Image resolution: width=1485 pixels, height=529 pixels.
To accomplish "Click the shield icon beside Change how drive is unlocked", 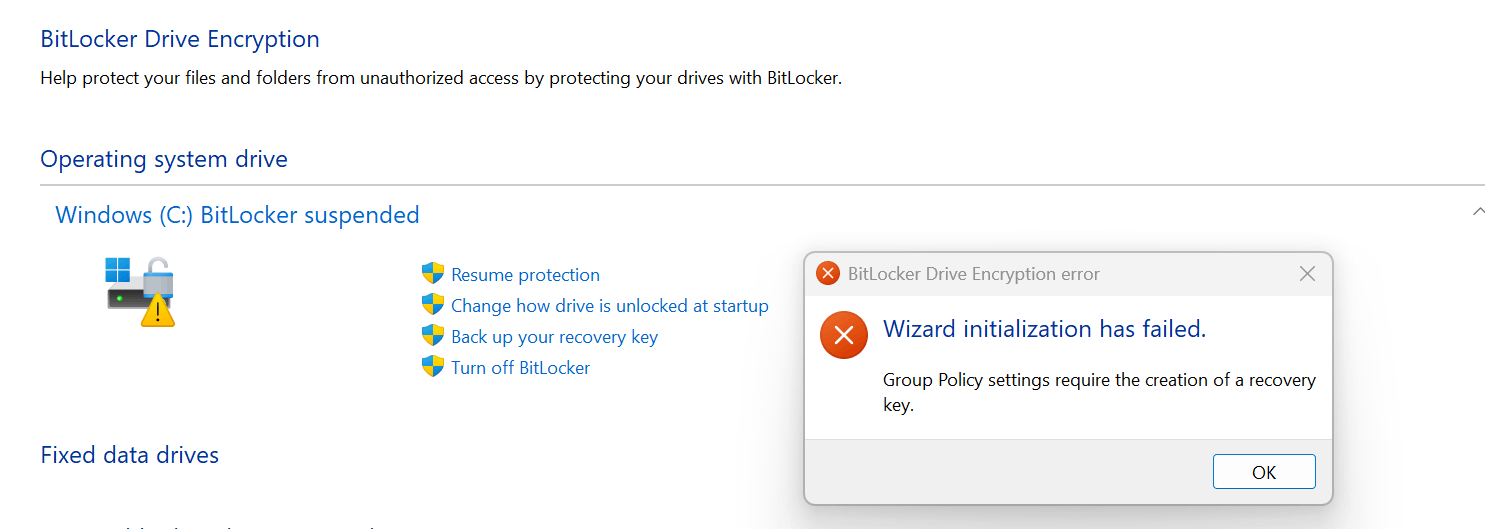I will click(x=432, y=305).
